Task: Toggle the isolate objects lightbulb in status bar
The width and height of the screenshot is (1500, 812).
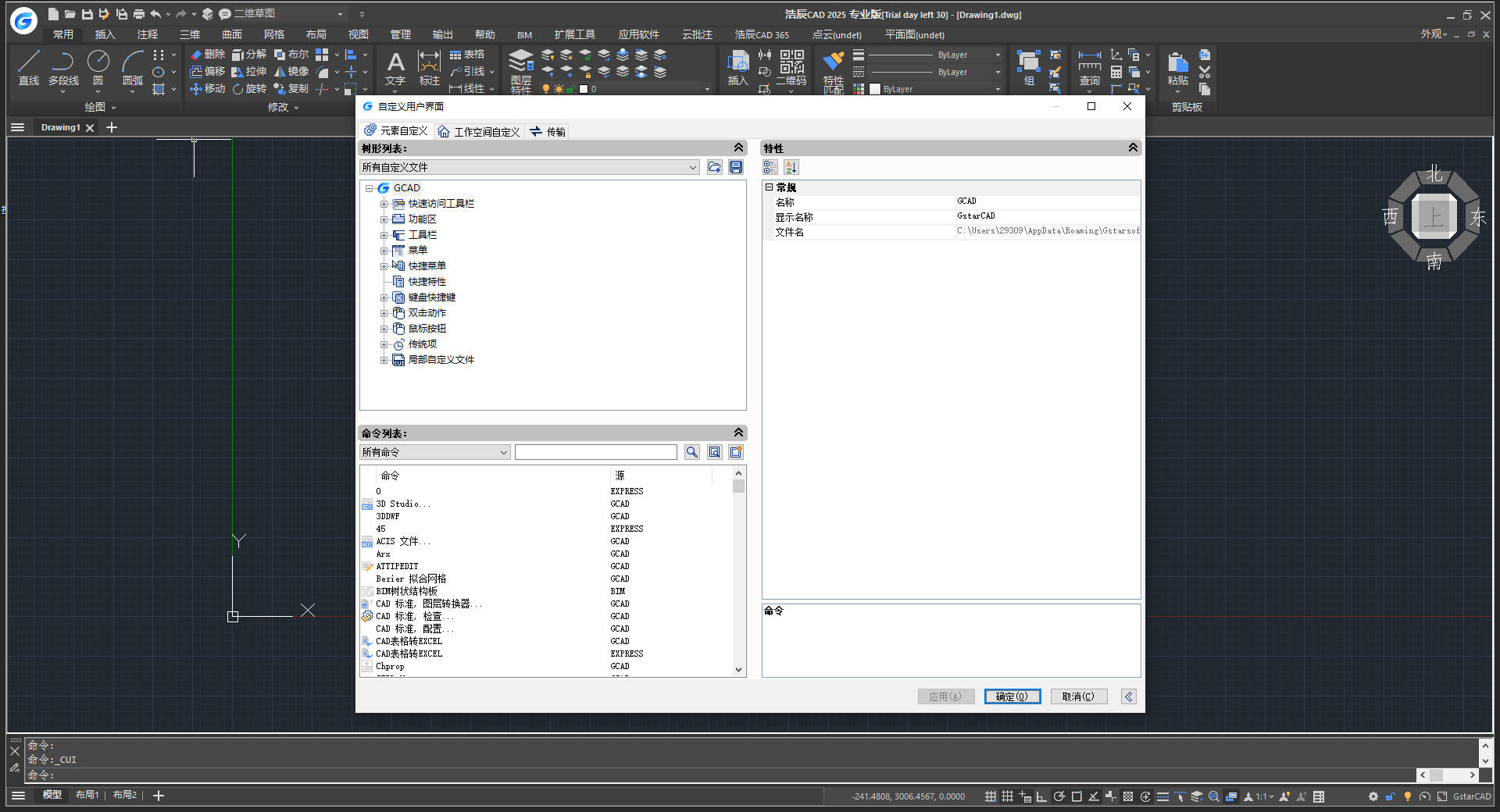Action: (x=1408, y=796)
